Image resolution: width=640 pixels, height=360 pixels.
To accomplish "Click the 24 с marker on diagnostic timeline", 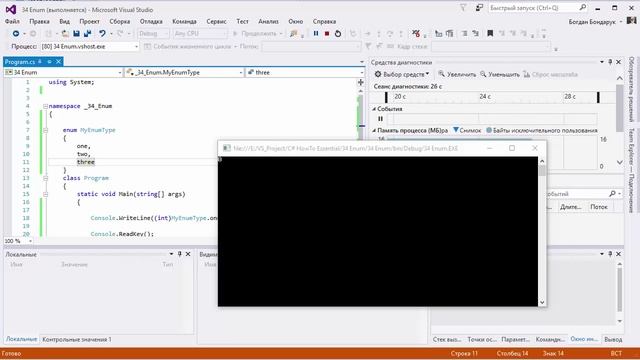I will 485,97.
